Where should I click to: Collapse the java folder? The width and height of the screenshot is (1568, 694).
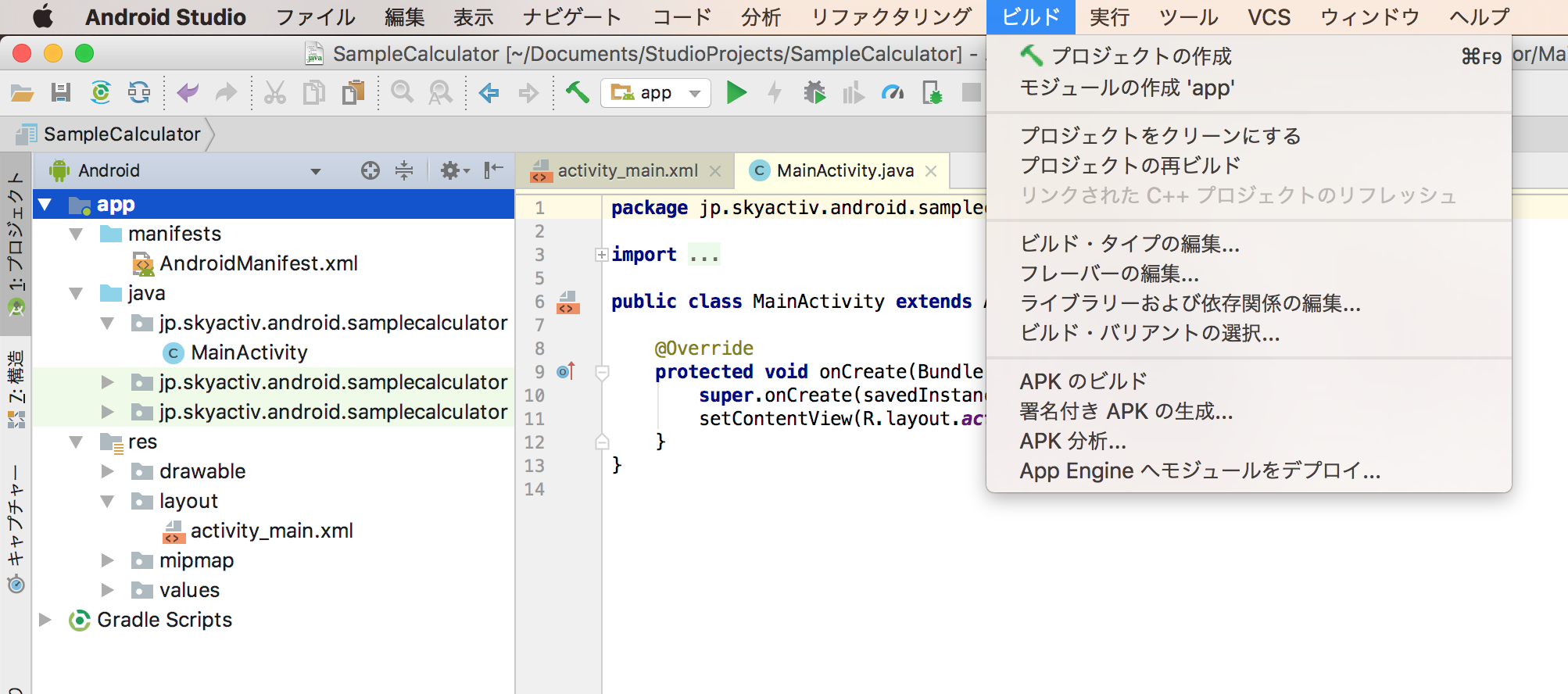click(x=76, y=294)
